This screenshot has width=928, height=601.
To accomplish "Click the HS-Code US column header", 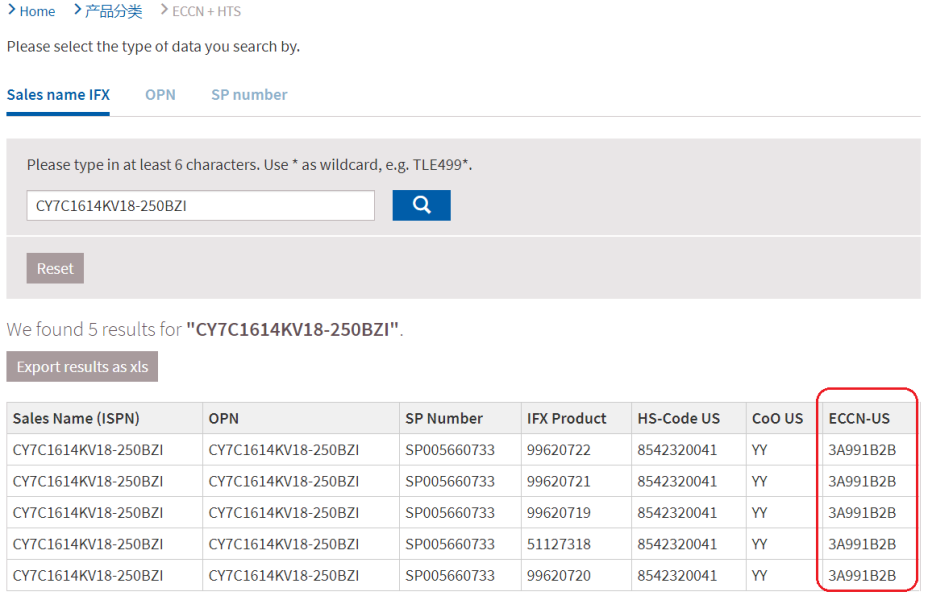I will click(679, 419).
